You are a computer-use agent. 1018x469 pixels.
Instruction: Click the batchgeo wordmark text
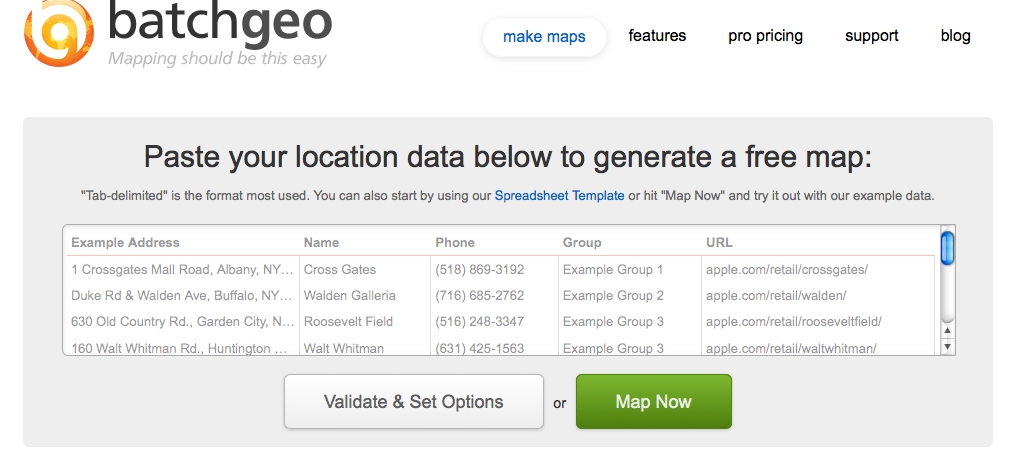220,24
